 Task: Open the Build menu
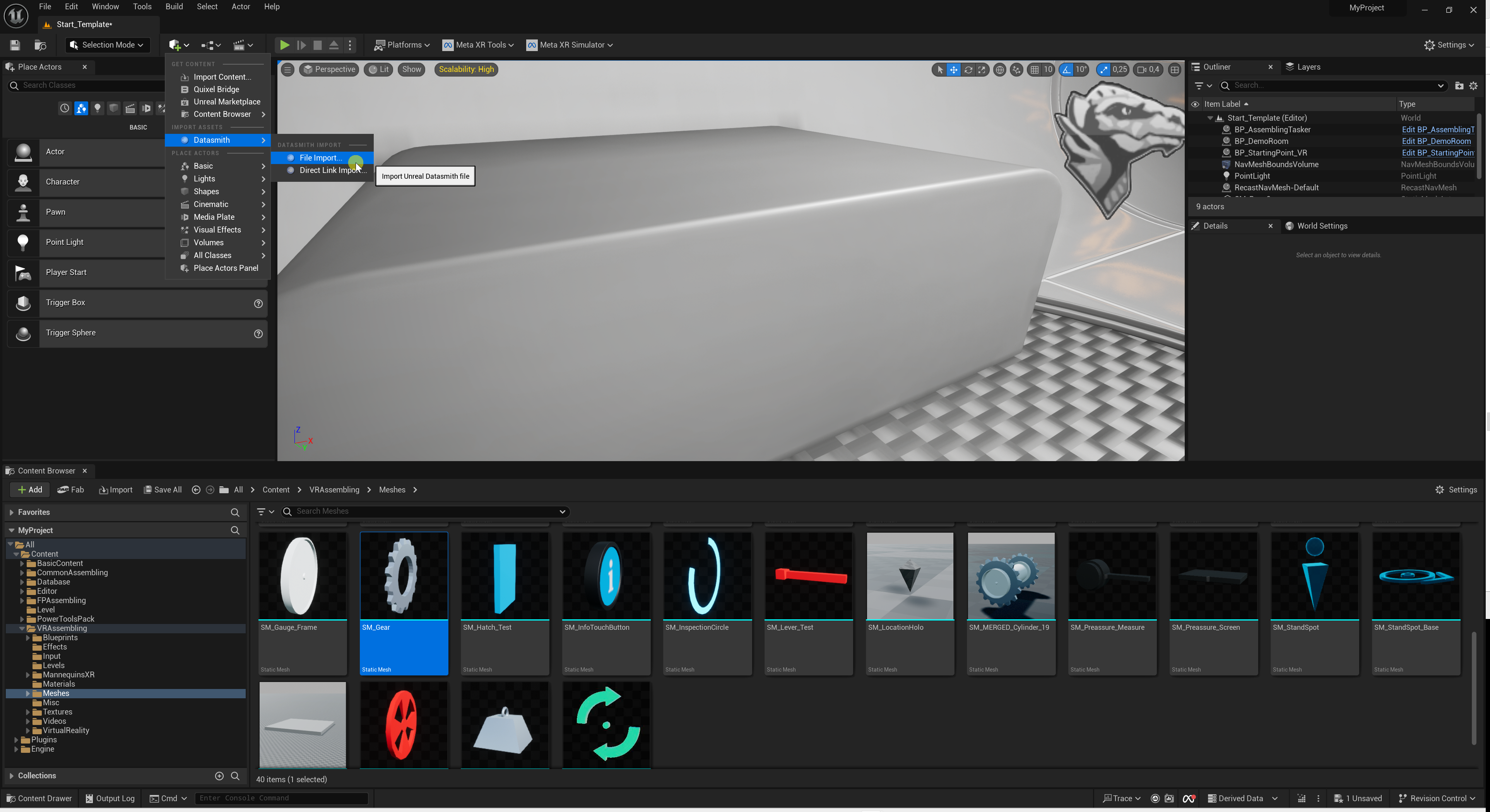173,6
